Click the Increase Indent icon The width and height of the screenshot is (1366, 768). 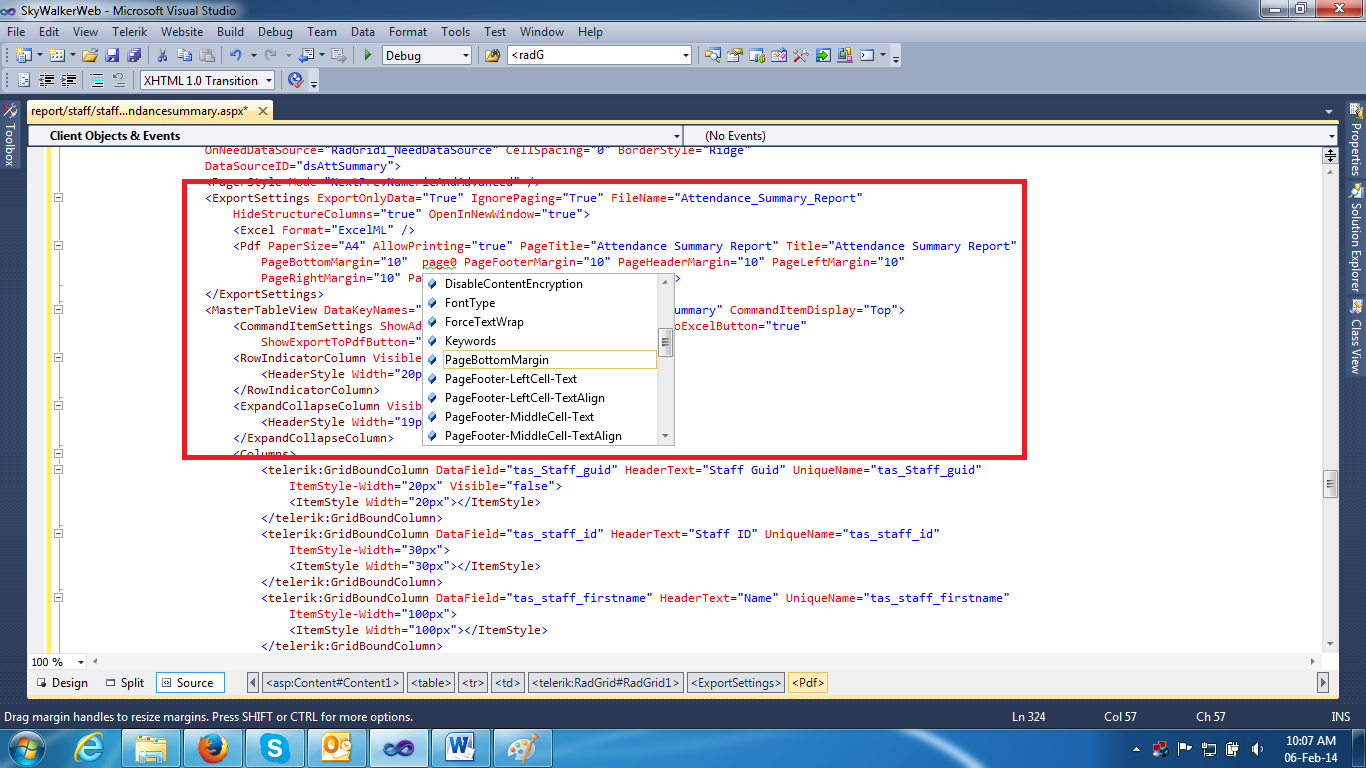coord(68,80)
